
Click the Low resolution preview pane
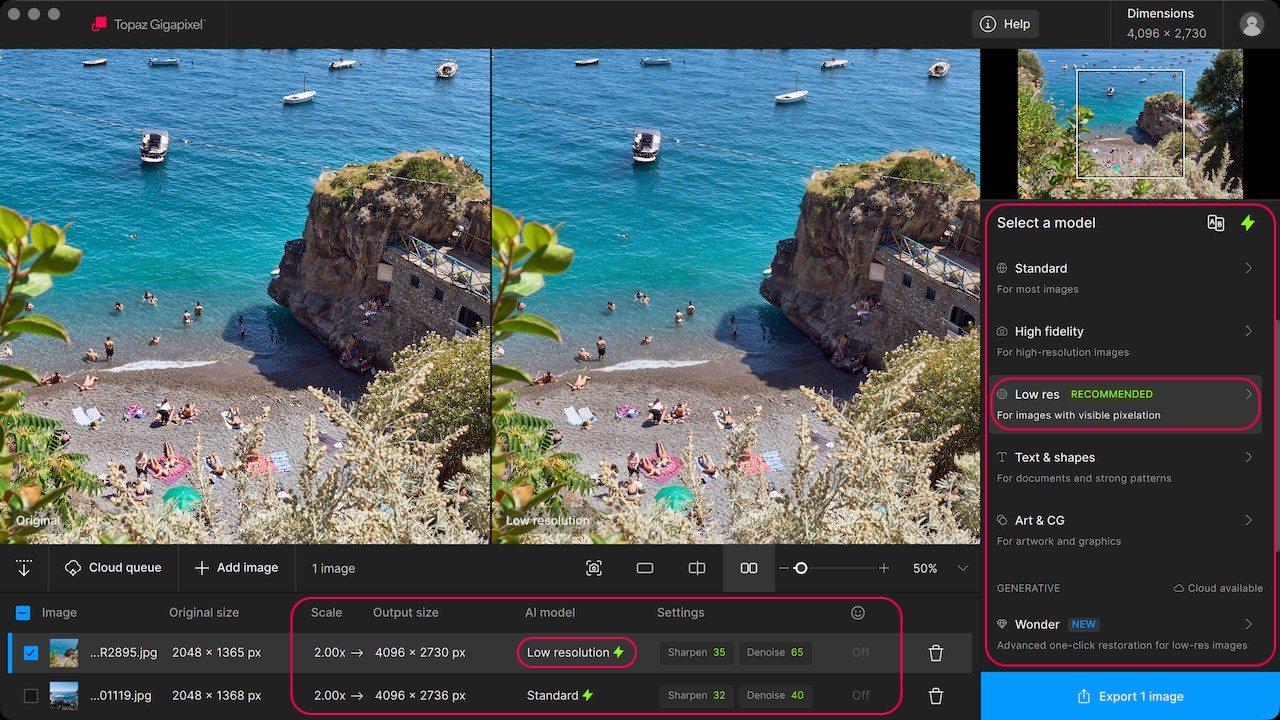click(736, 296)
